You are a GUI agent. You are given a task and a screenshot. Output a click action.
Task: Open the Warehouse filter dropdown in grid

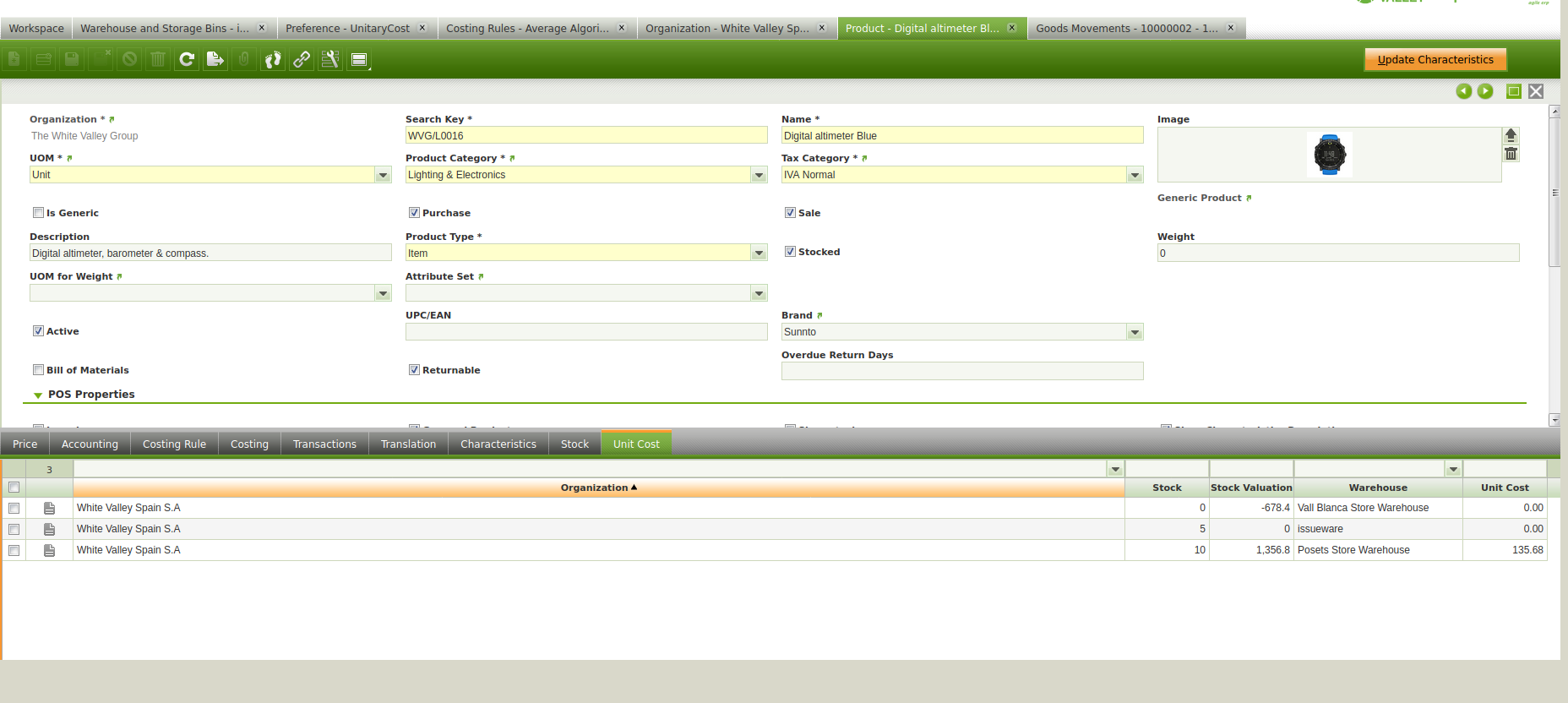pos(1453,469)
